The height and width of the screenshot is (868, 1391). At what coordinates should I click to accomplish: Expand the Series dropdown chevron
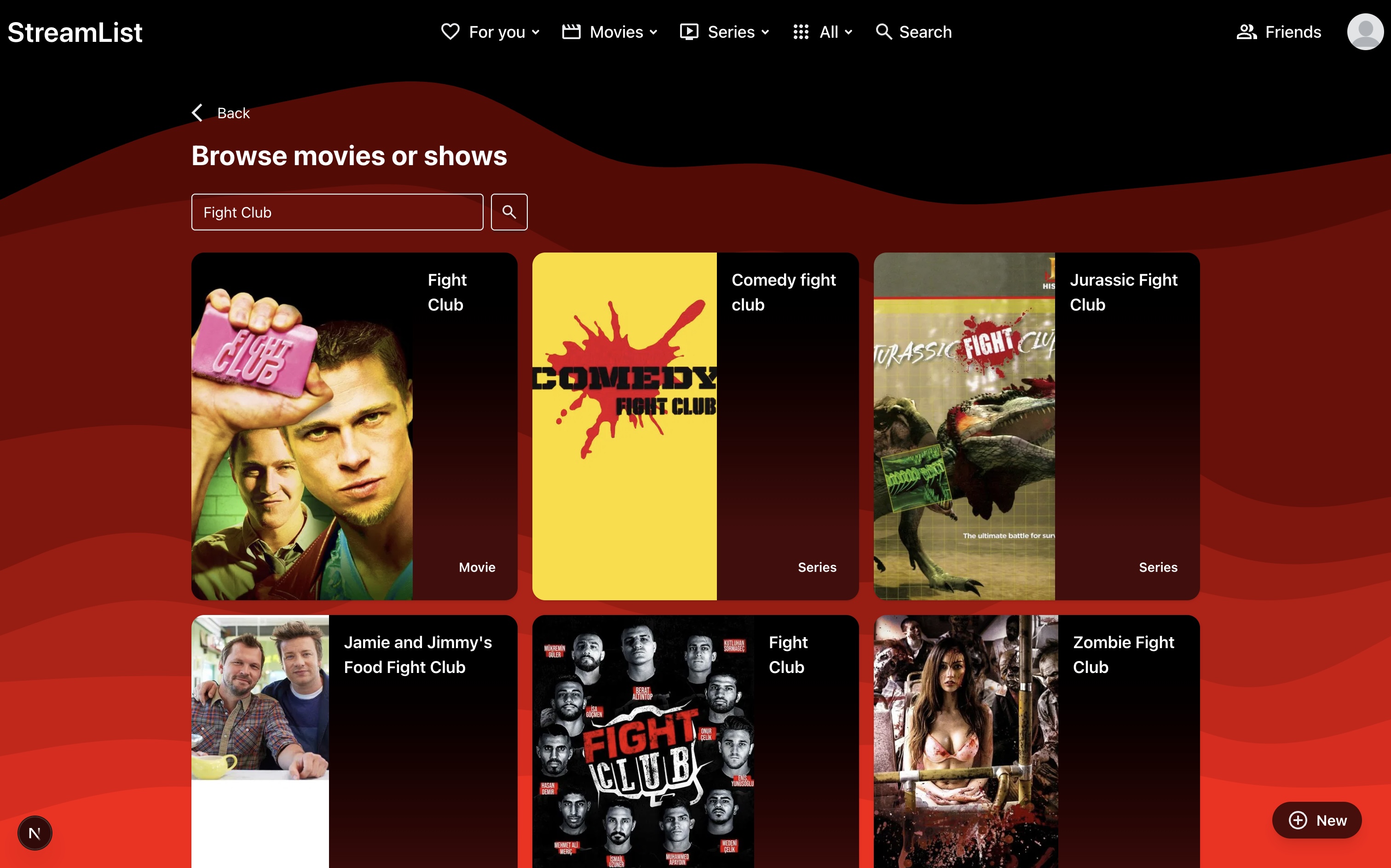[765, 32]
